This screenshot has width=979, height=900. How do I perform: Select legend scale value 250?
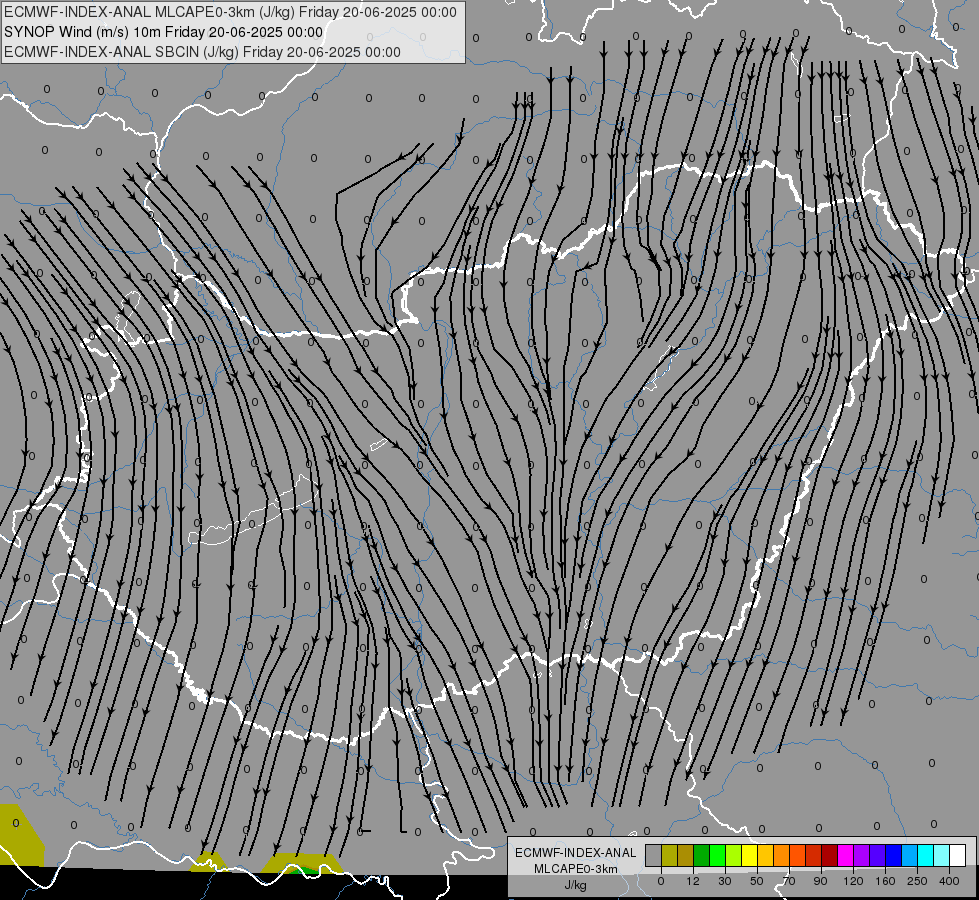917,881
